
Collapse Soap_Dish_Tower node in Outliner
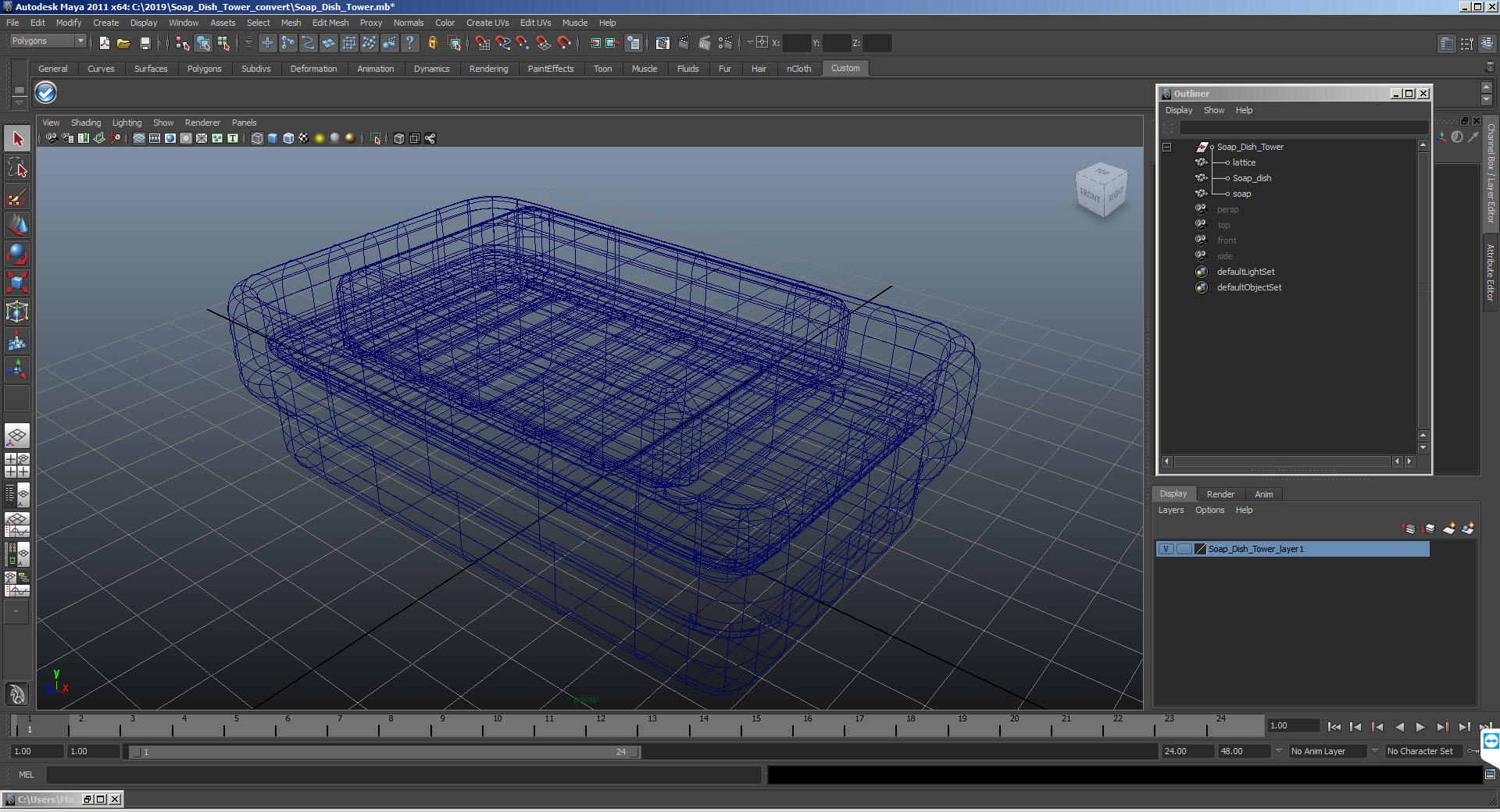(1166, 147)
